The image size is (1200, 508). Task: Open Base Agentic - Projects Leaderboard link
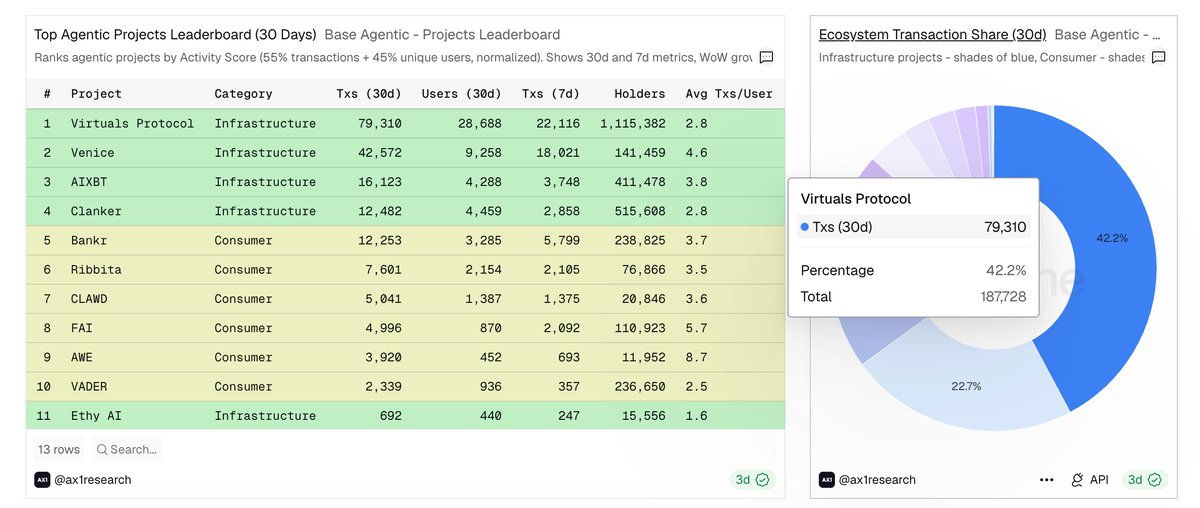click(442, 34)
